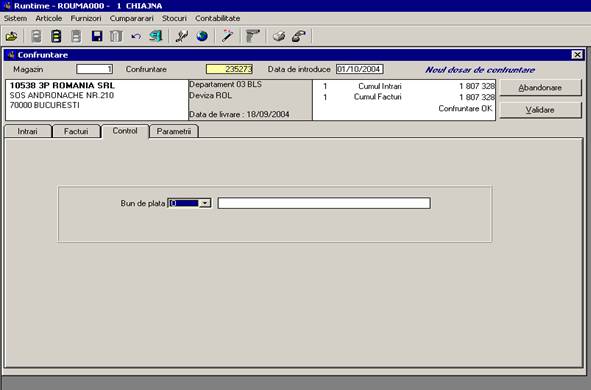Select the Control tab
591x390 pixels.
point(125,131)
